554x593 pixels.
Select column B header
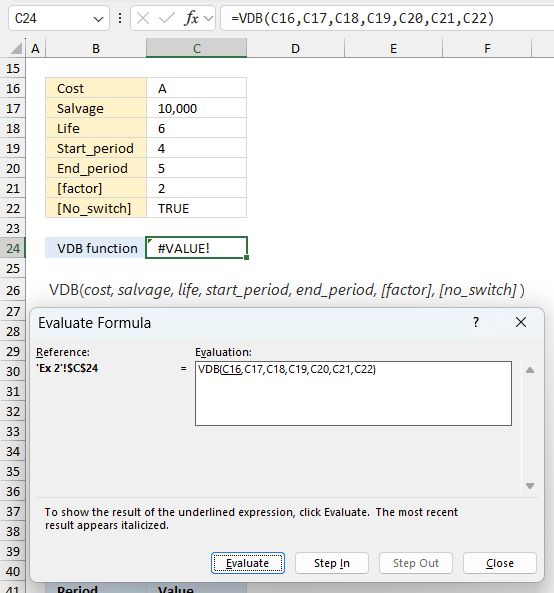point(96,48)
